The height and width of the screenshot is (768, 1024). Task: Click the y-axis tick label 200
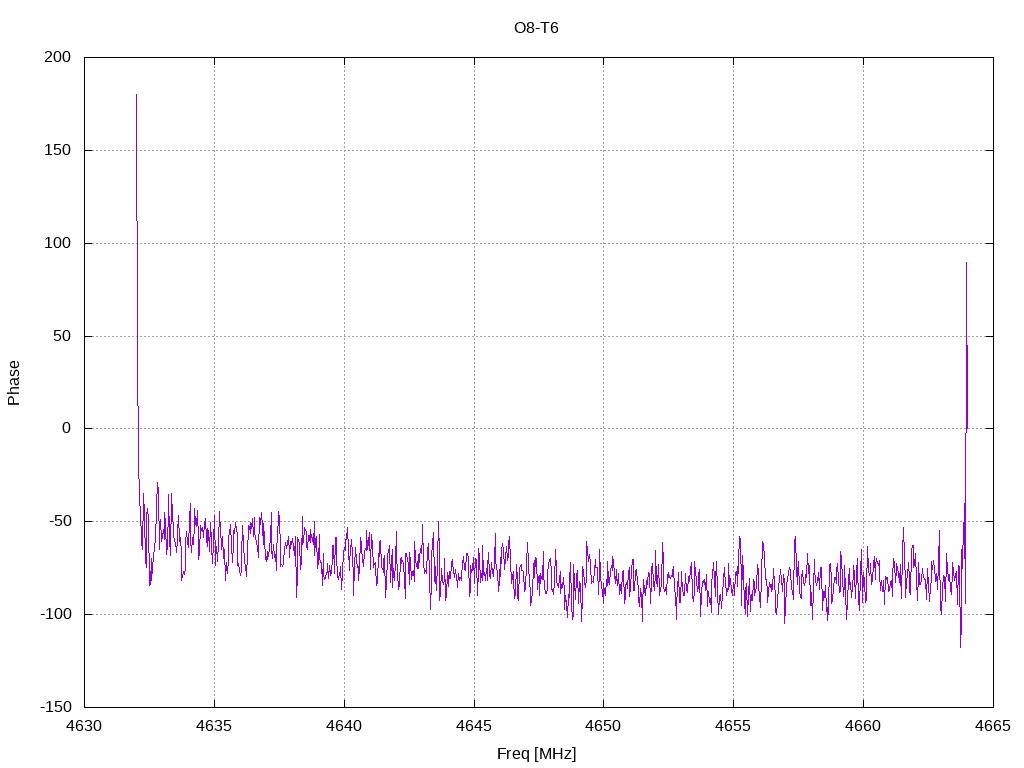click(57, 57)
